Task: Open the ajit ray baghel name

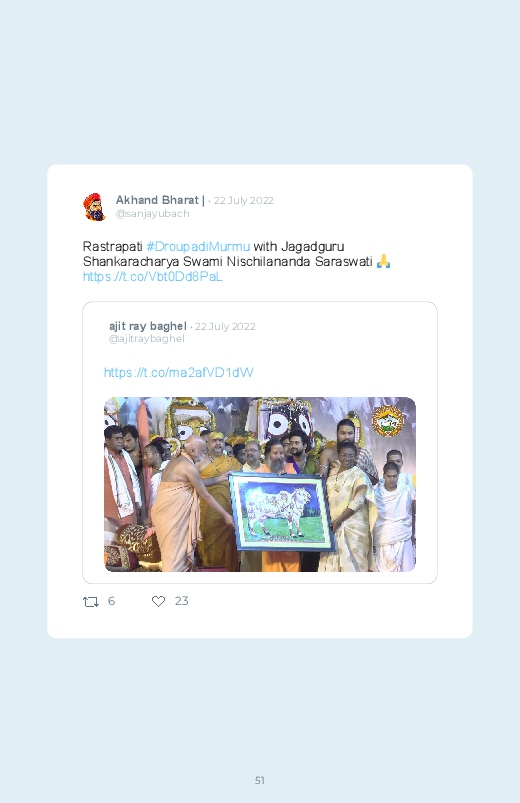Action: pyautogui.click(x=148, y=326)
